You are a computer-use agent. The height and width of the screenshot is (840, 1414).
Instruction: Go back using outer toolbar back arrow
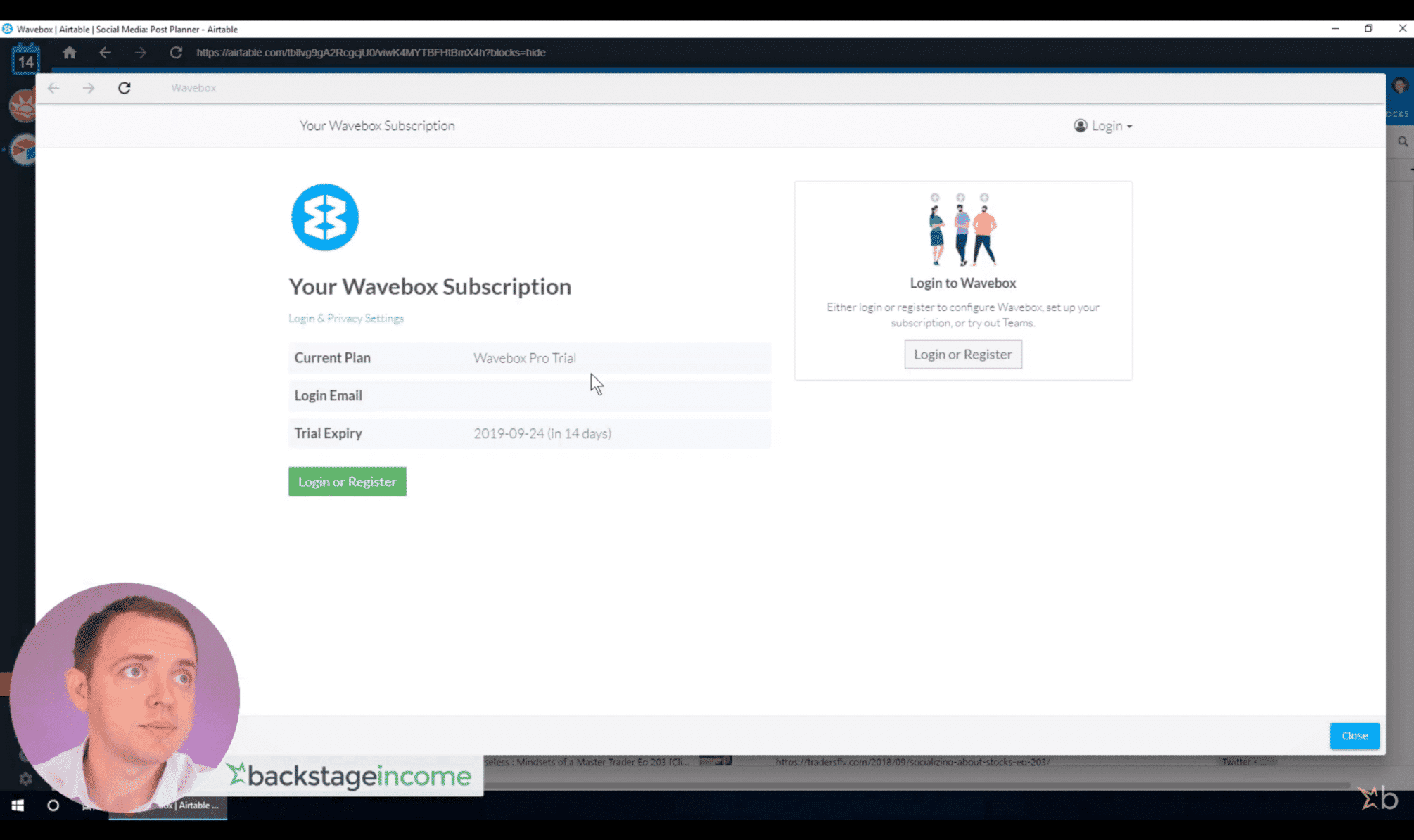tap(105, 53)
